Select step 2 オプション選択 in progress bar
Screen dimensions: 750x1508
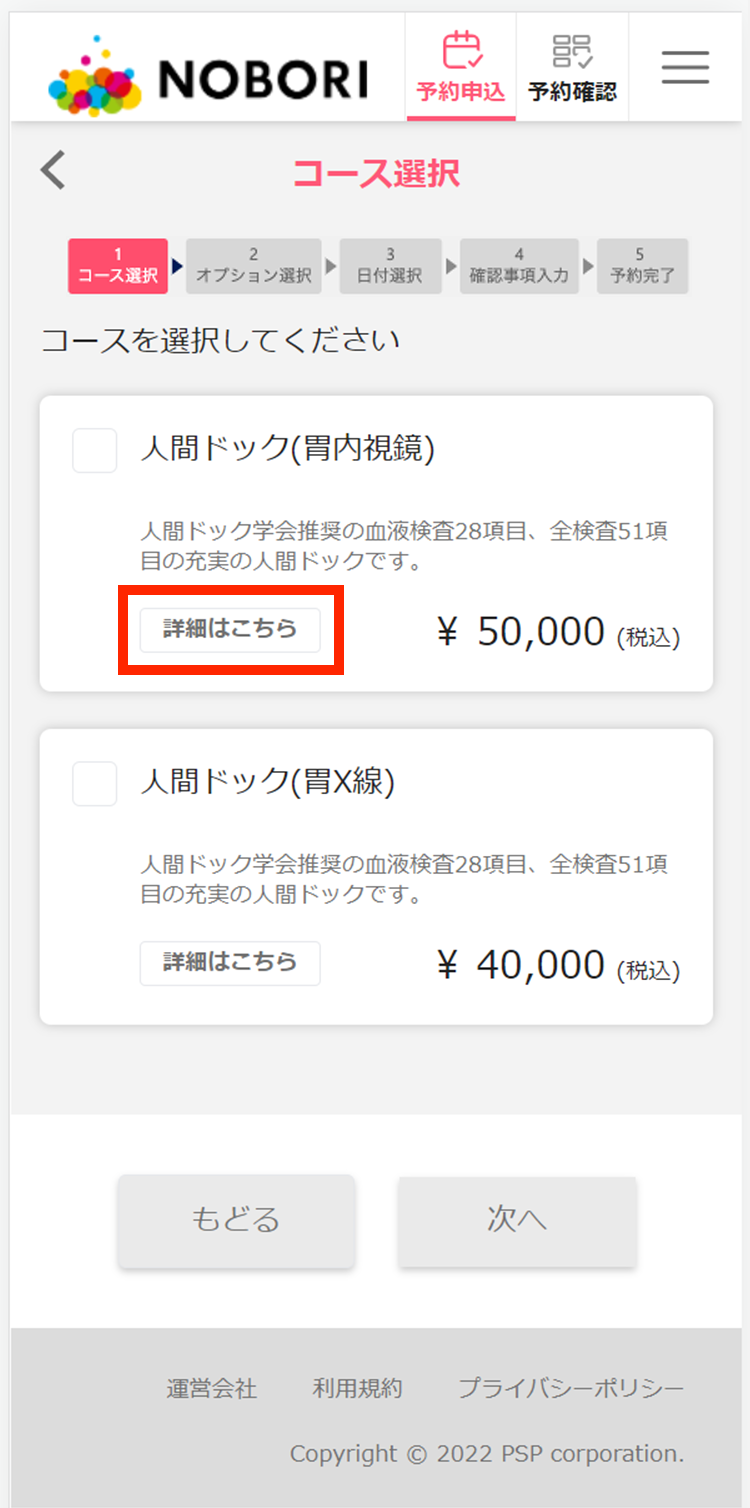(x=254, y=266)
